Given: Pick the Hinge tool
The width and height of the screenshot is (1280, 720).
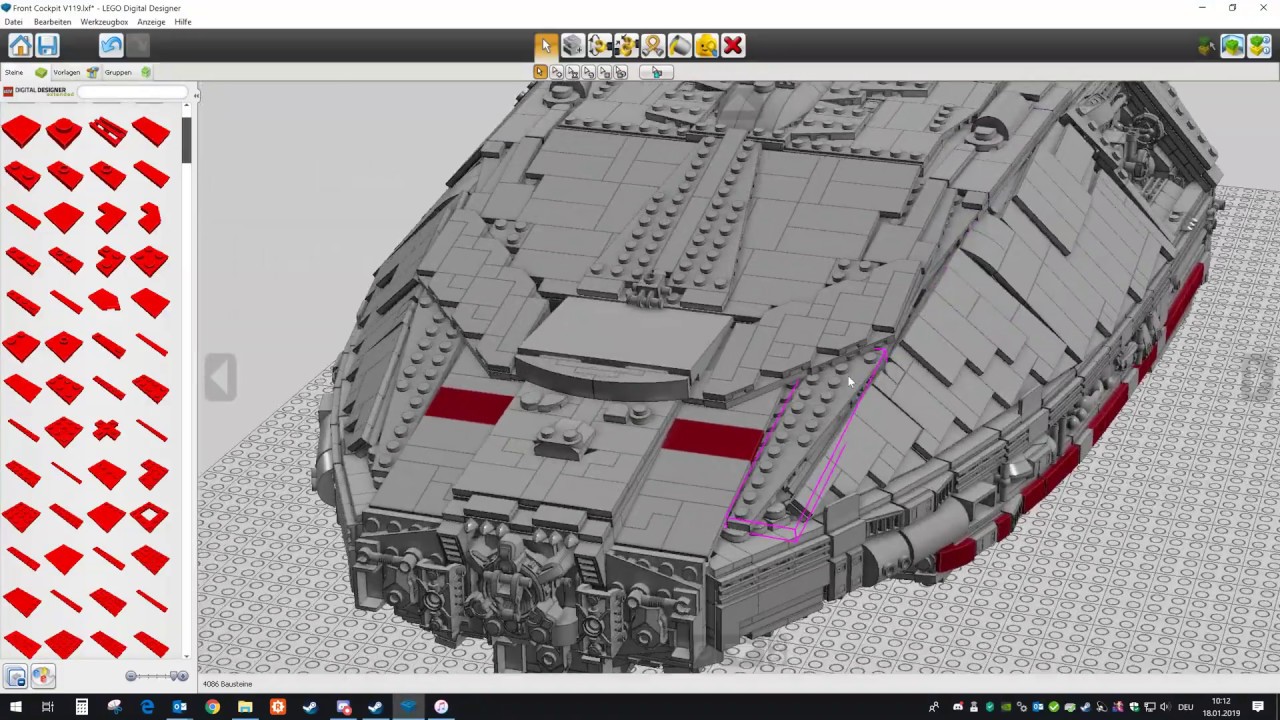Looking at the screenshot, I should [x=599, y=45].
